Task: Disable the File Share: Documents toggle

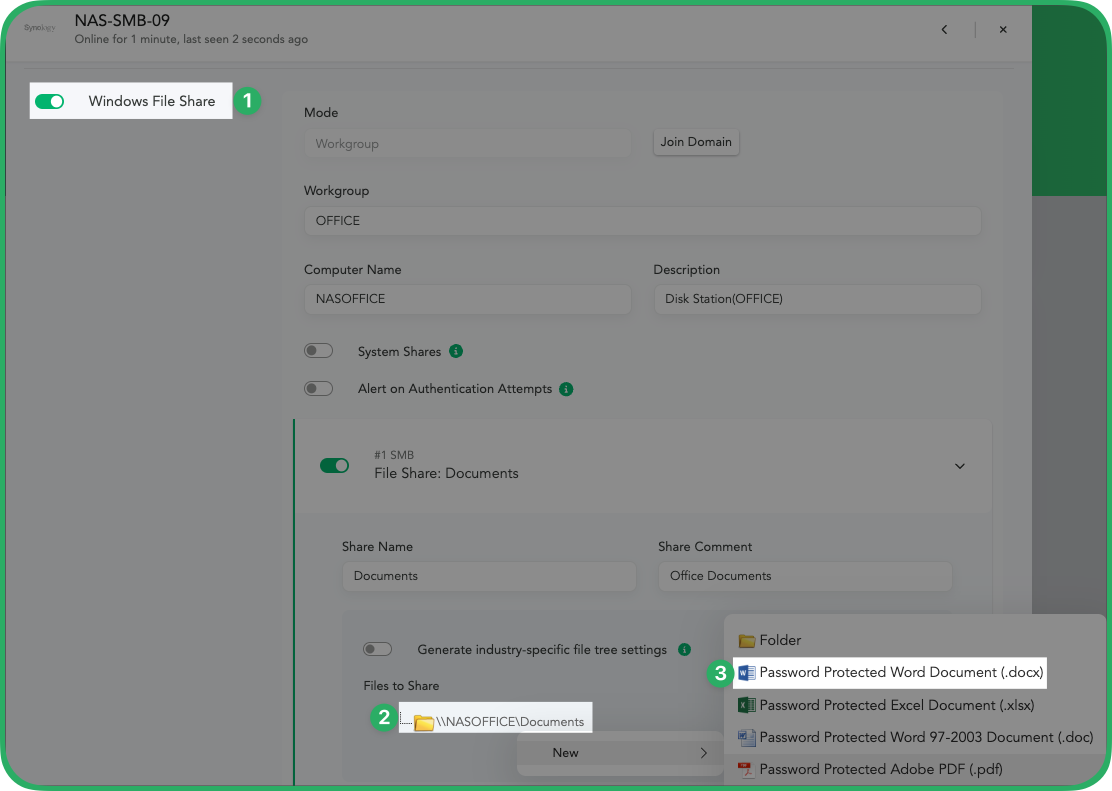Action: [334, 465]
